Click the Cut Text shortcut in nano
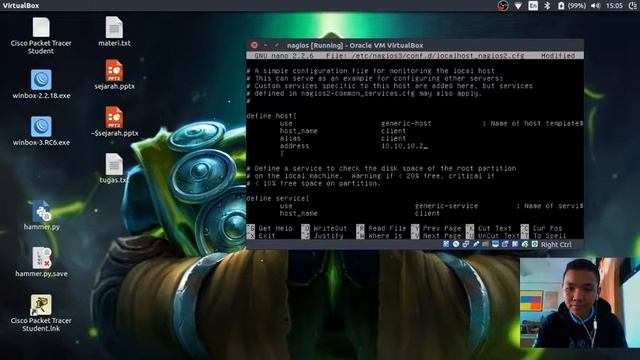Screen dimensions: 640x360 tap(489, 228)
